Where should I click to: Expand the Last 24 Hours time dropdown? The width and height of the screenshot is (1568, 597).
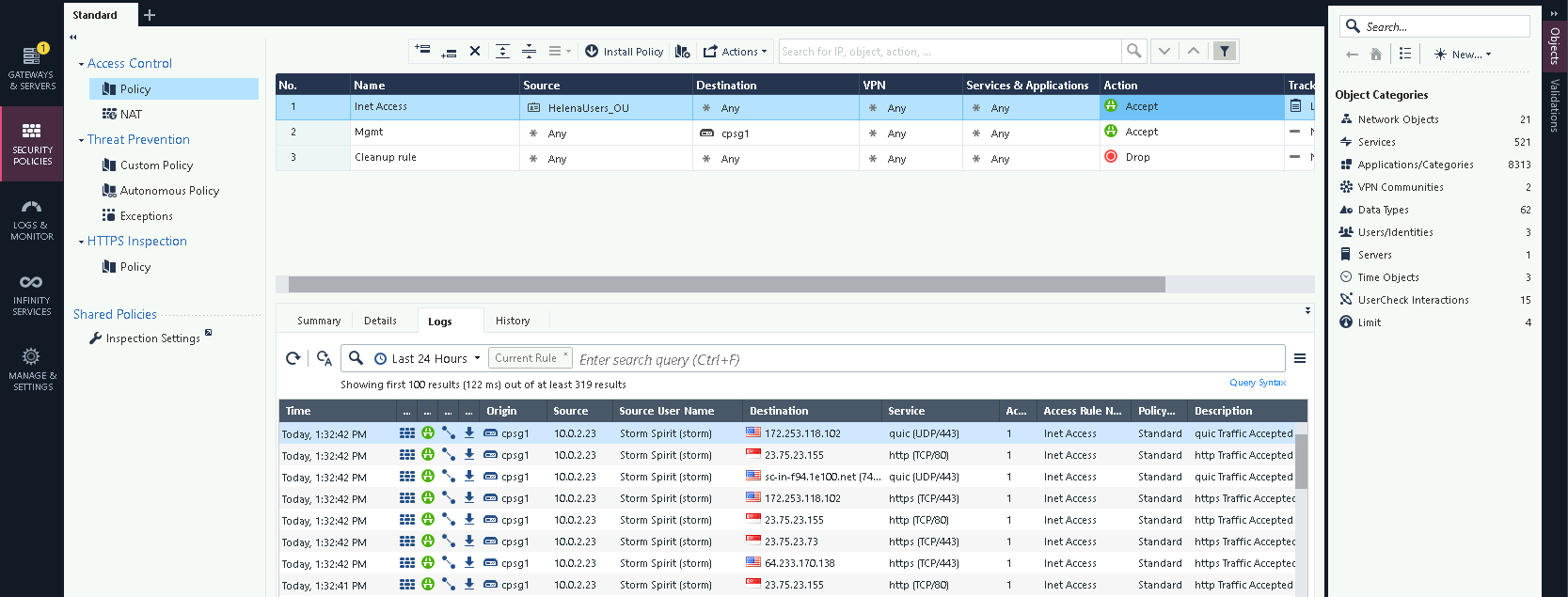click(x=478, y=358)
